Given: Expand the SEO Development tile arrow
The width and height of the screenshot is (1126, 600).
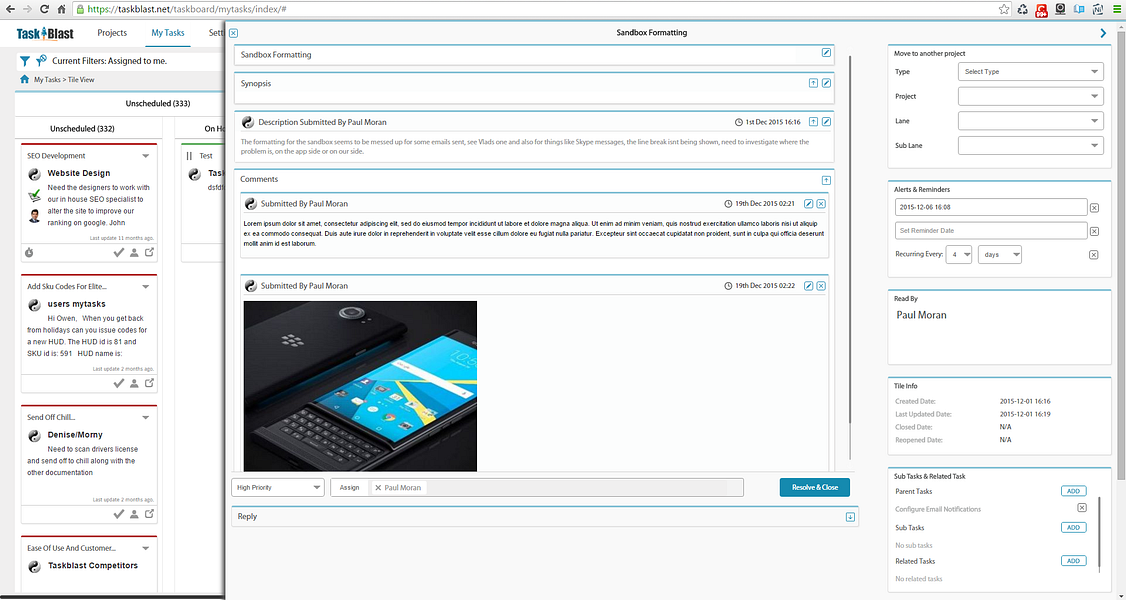Looking at the screenshot, I should (x=146, y=156).
